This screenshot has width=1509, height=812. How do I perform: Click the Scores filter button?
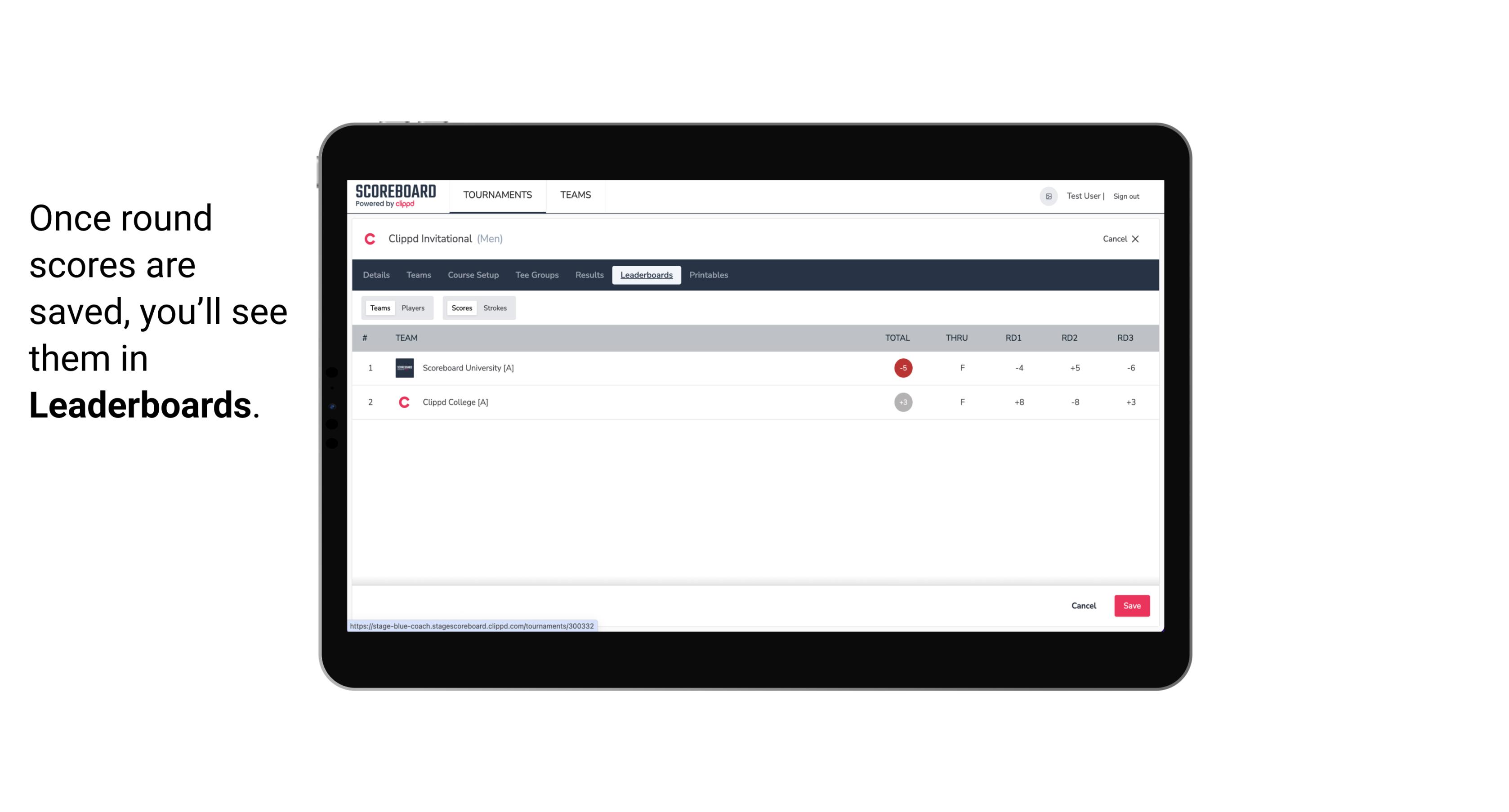coord(462,308)
